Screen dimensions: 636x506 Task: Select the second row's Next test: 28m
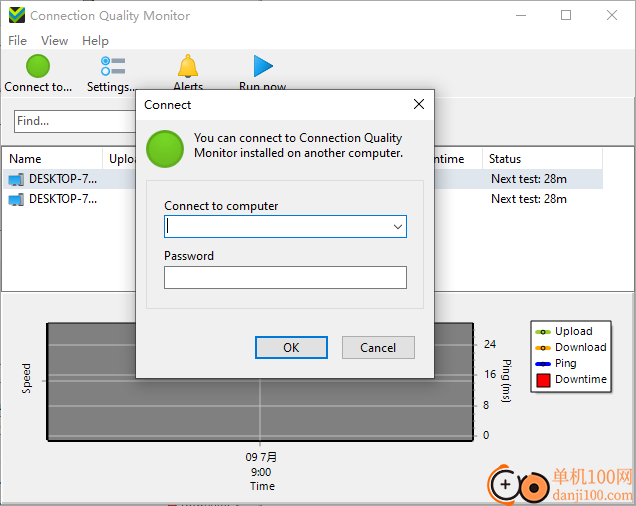[x=529, y=199]
